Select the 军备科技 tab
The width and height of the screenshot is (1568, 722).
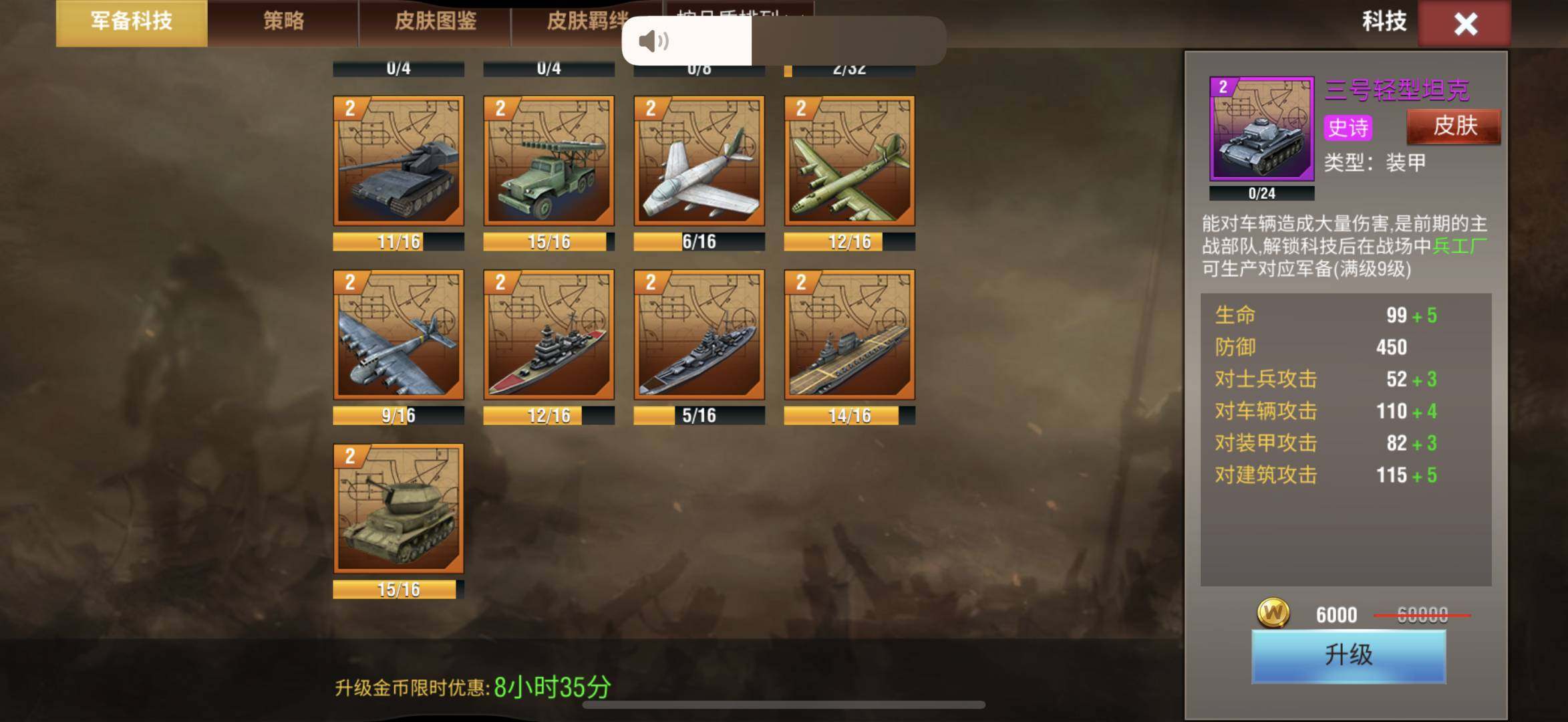132,22
